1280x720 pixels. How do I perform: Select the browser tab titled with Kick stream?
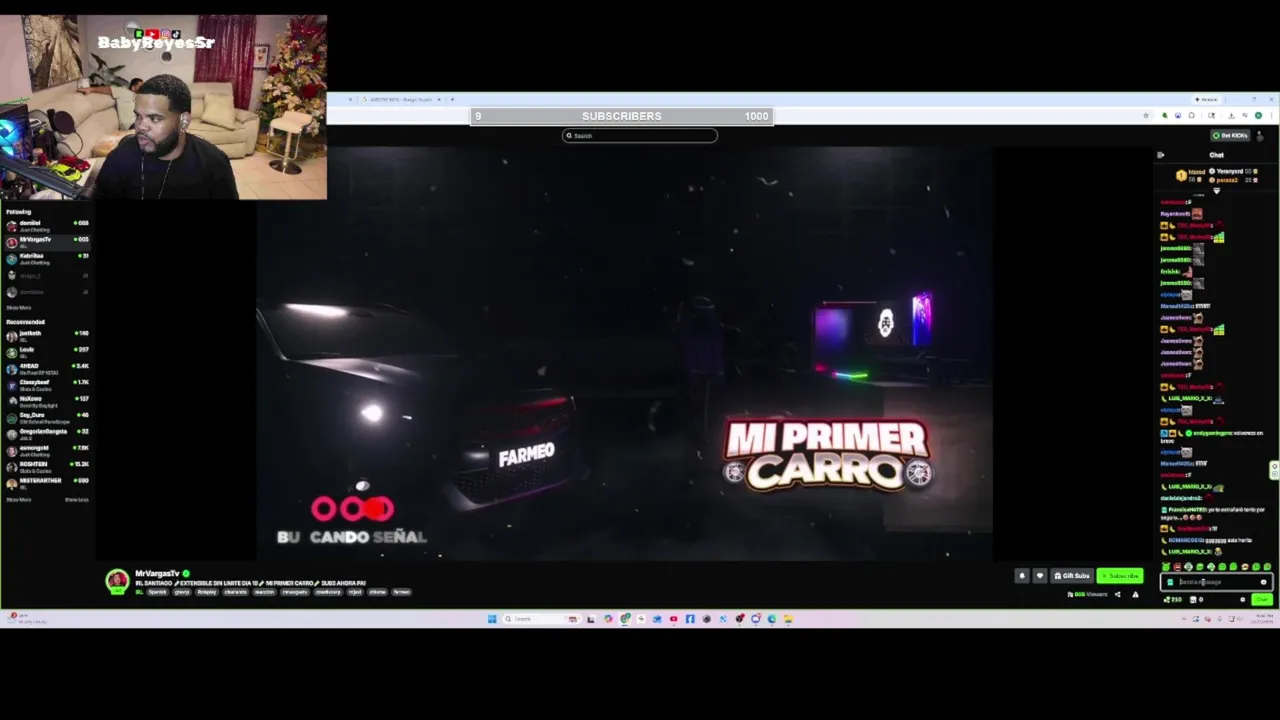click(400, 99)
